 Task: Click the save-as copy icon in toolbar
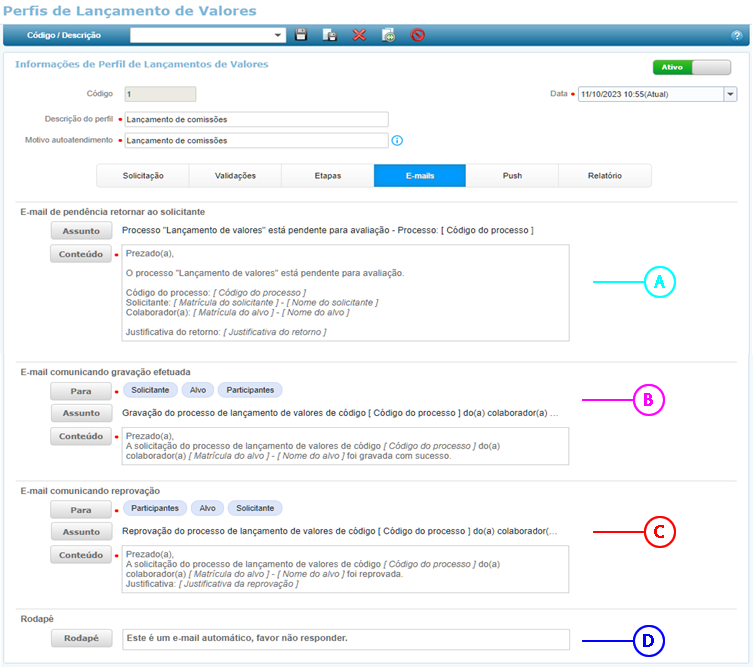pos(329,35)
